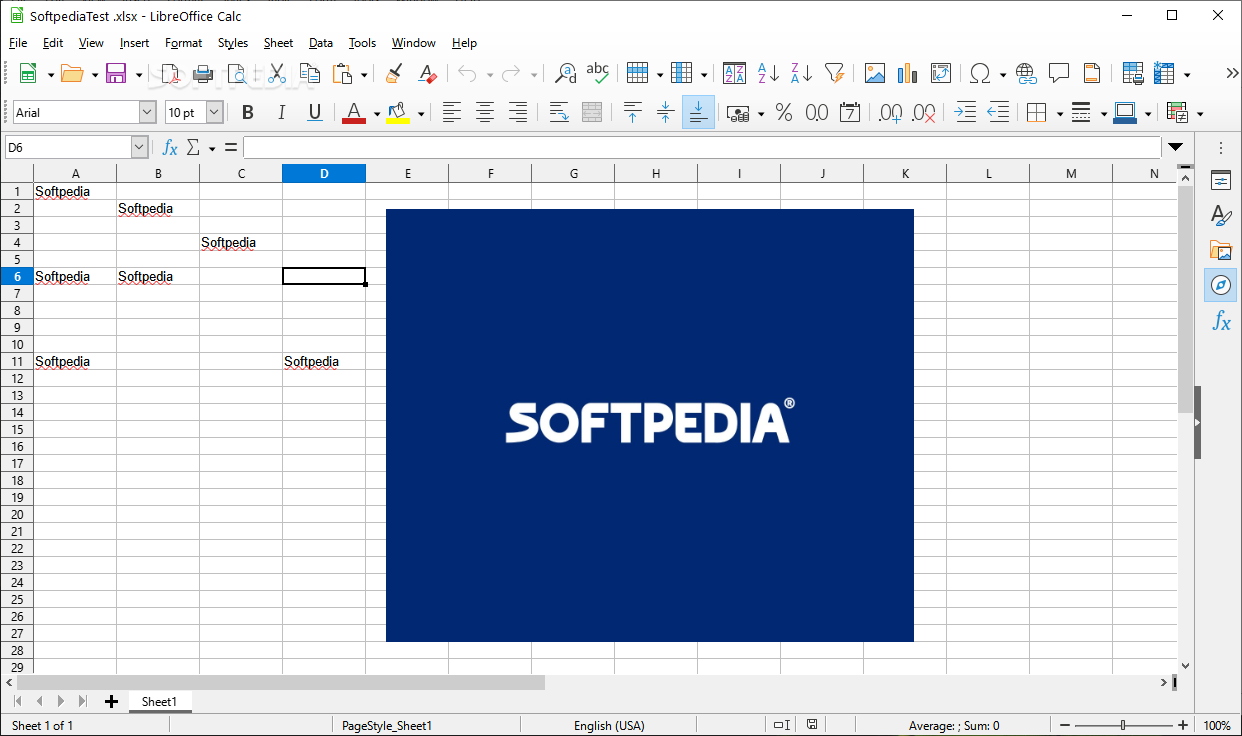Toggle Align Right
The image size is (1242, 736).
[x=518, y=113]
